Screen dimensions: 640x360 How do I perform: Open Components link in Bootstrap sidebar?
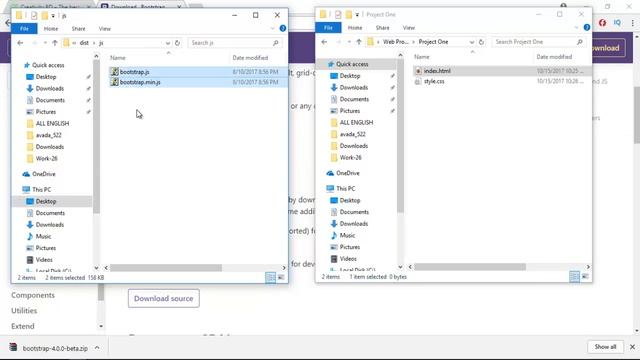33,295
